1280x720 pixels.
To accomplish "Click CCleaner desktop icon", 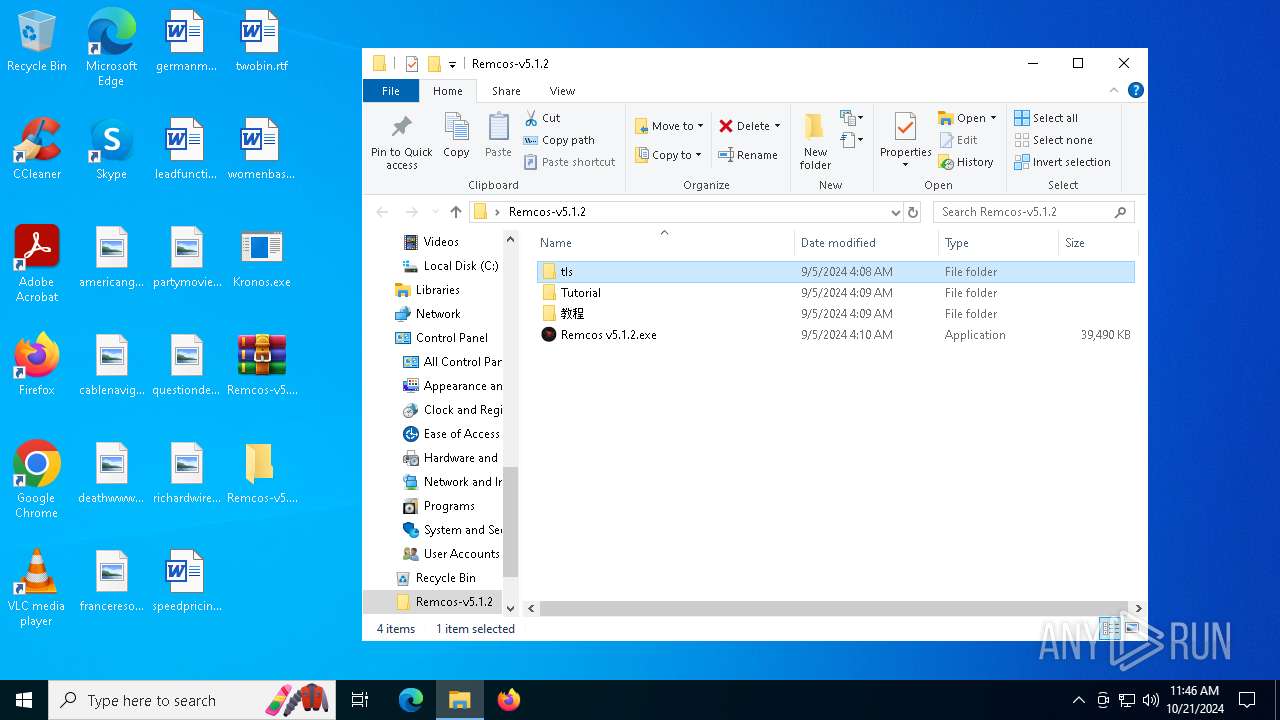I will pos(37,148).
